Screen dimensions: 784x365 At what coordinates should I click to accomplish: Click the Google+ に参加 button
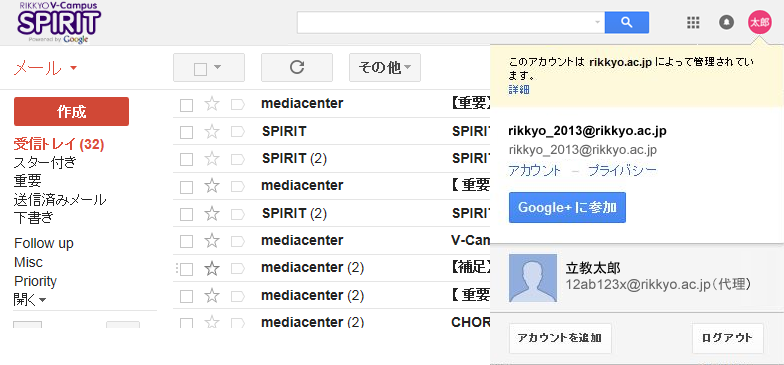pyautogui.click(x=567, y=208)
